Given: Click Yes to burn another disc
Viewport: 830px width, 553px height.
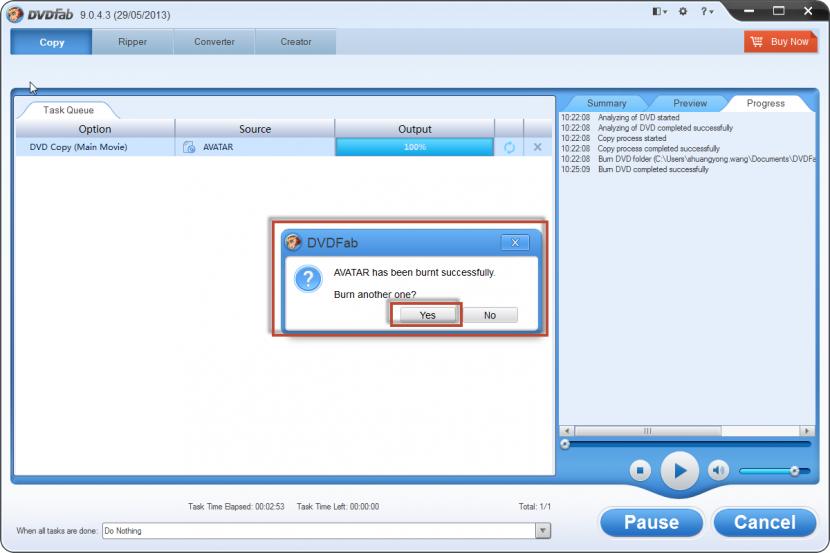Looking at the screenshot, I should (x=427, y=315).
